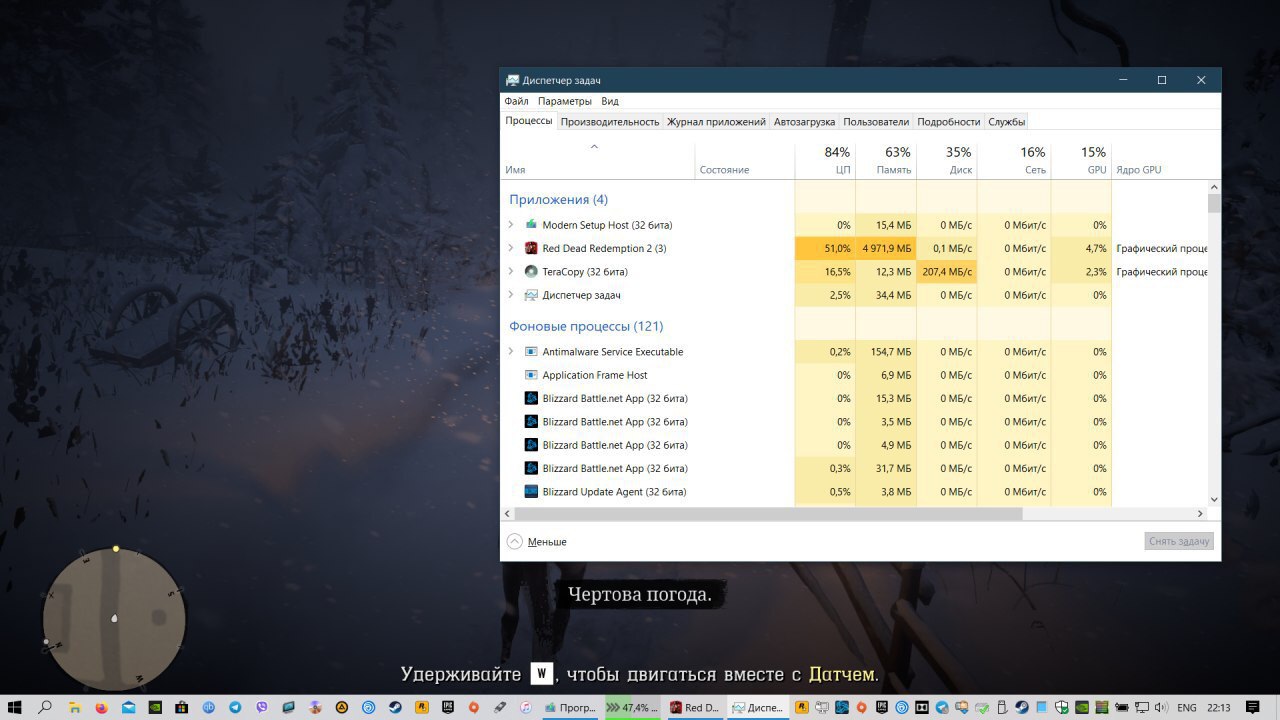This screenshot has height=720, width=1280.
Task: Select the Приложения (4) group heading
Action: click(x=558, y=199)
